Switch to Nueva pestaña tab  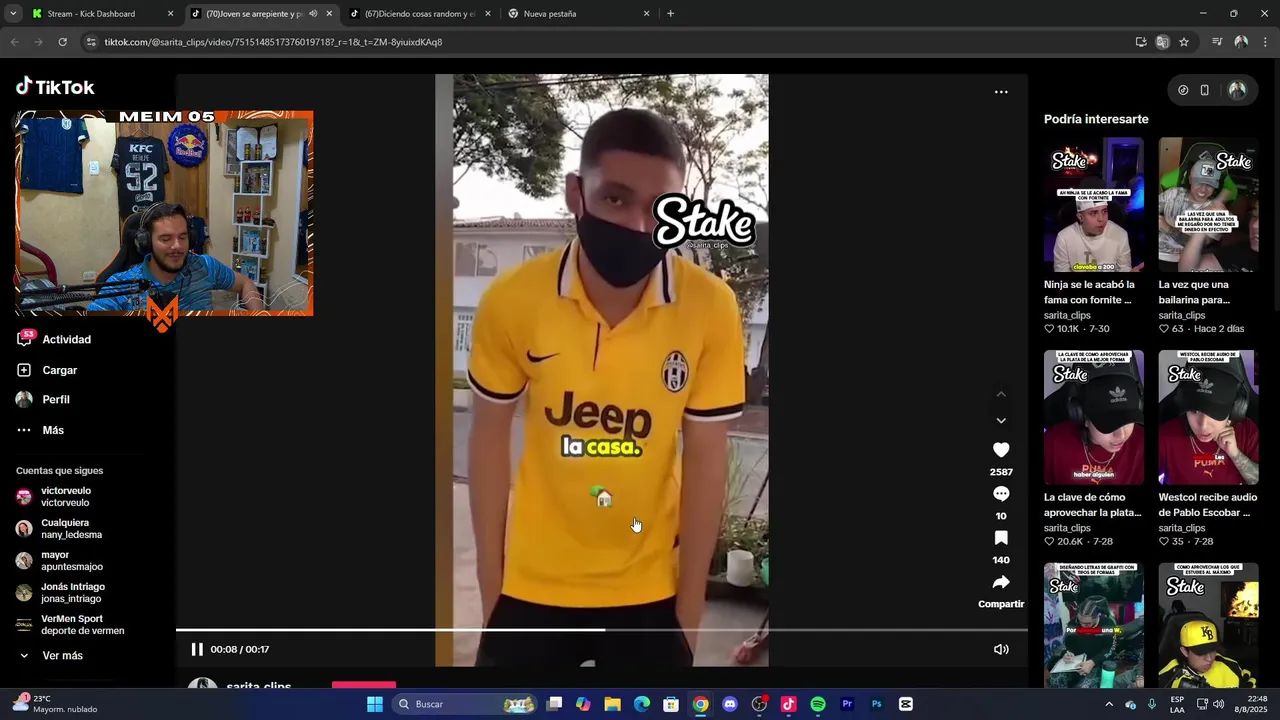[x=578, y=14]
